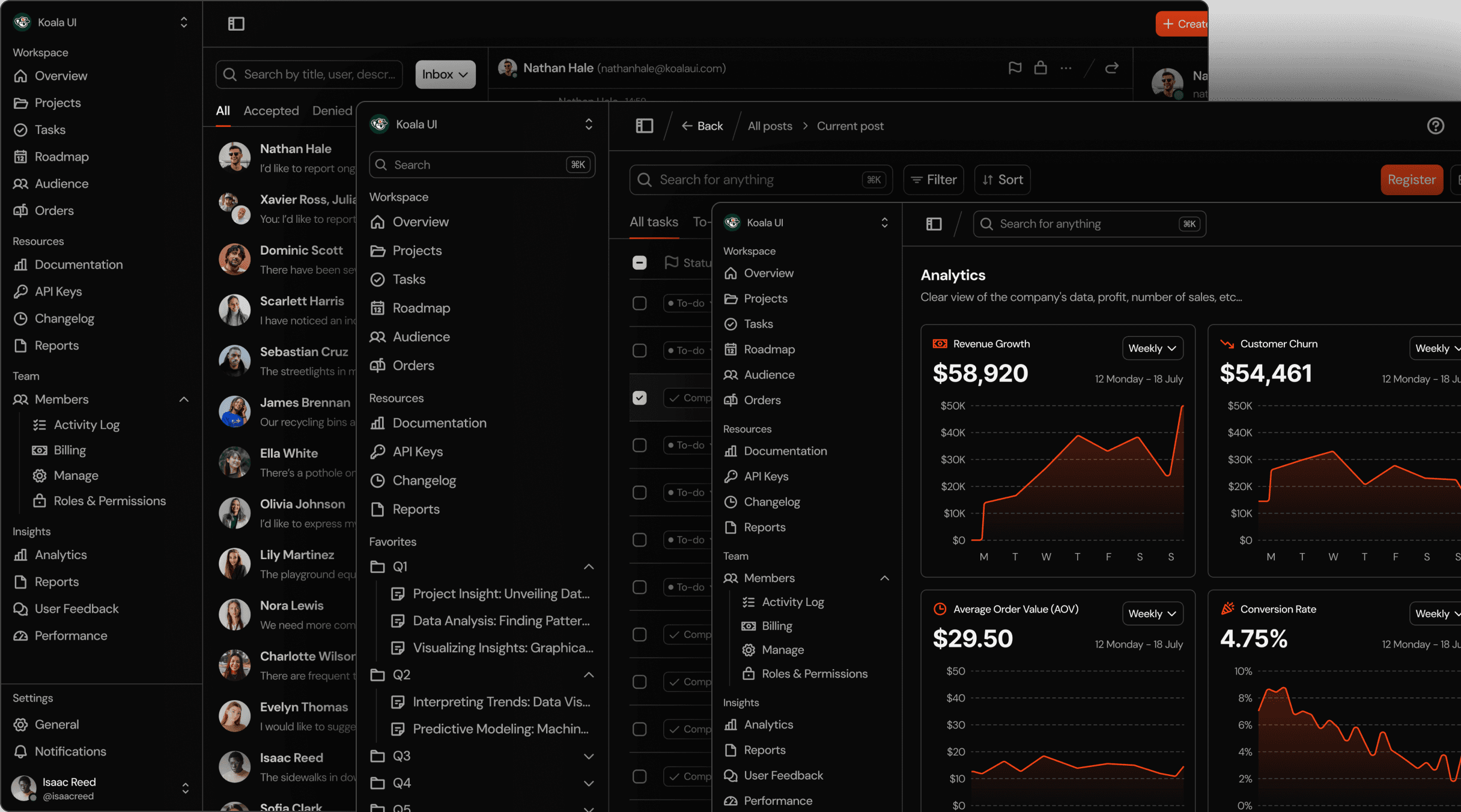The image size is (1461, 812).
Task: Check the fifth To-do task row checkbox
Action: tap(639, 540)
